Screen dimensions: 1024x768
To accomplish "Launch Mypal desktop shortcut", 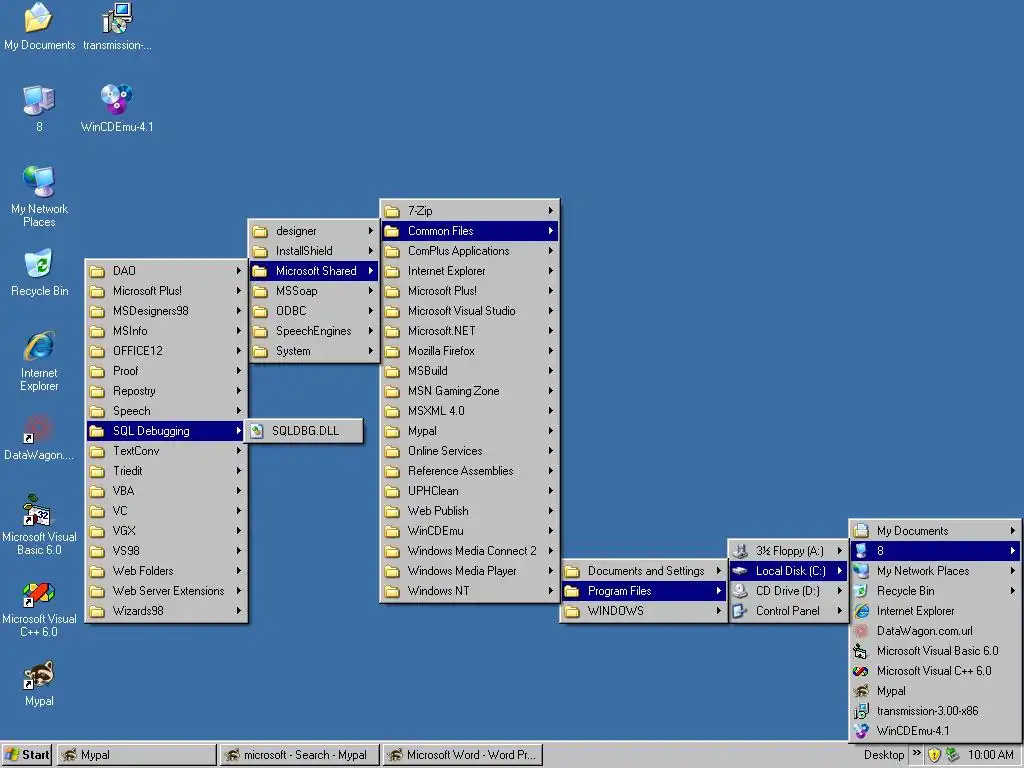I will [x=39, y=683].
